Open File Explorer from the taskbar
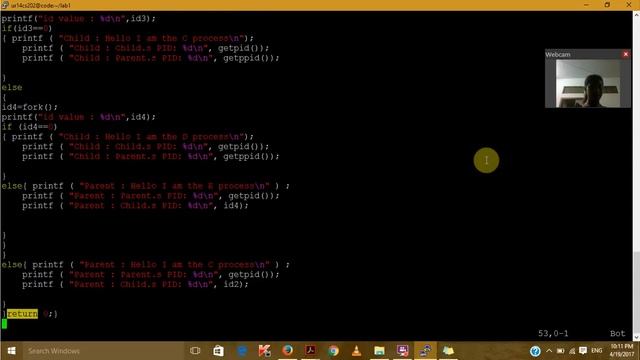 [379, 351]
